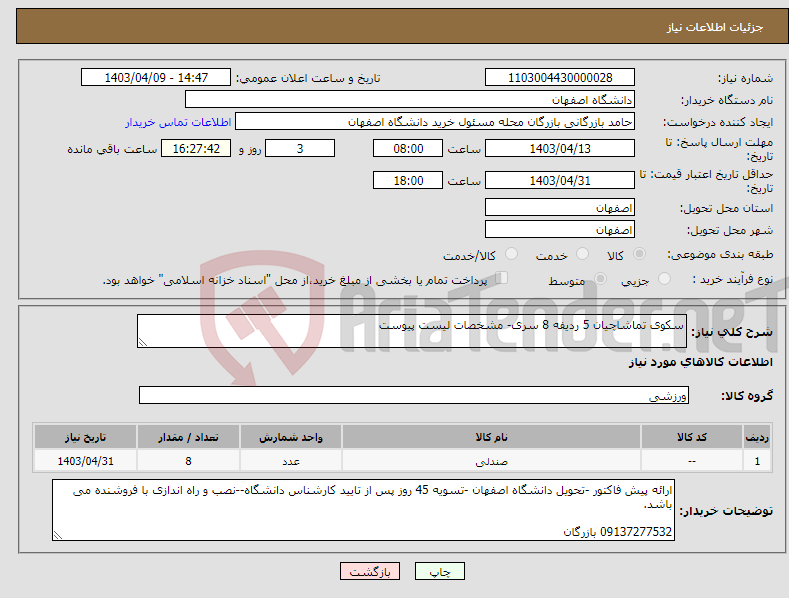The image size is (789, 598).
Task: Click the buyer notes textarea
Action: pos(363,510)
